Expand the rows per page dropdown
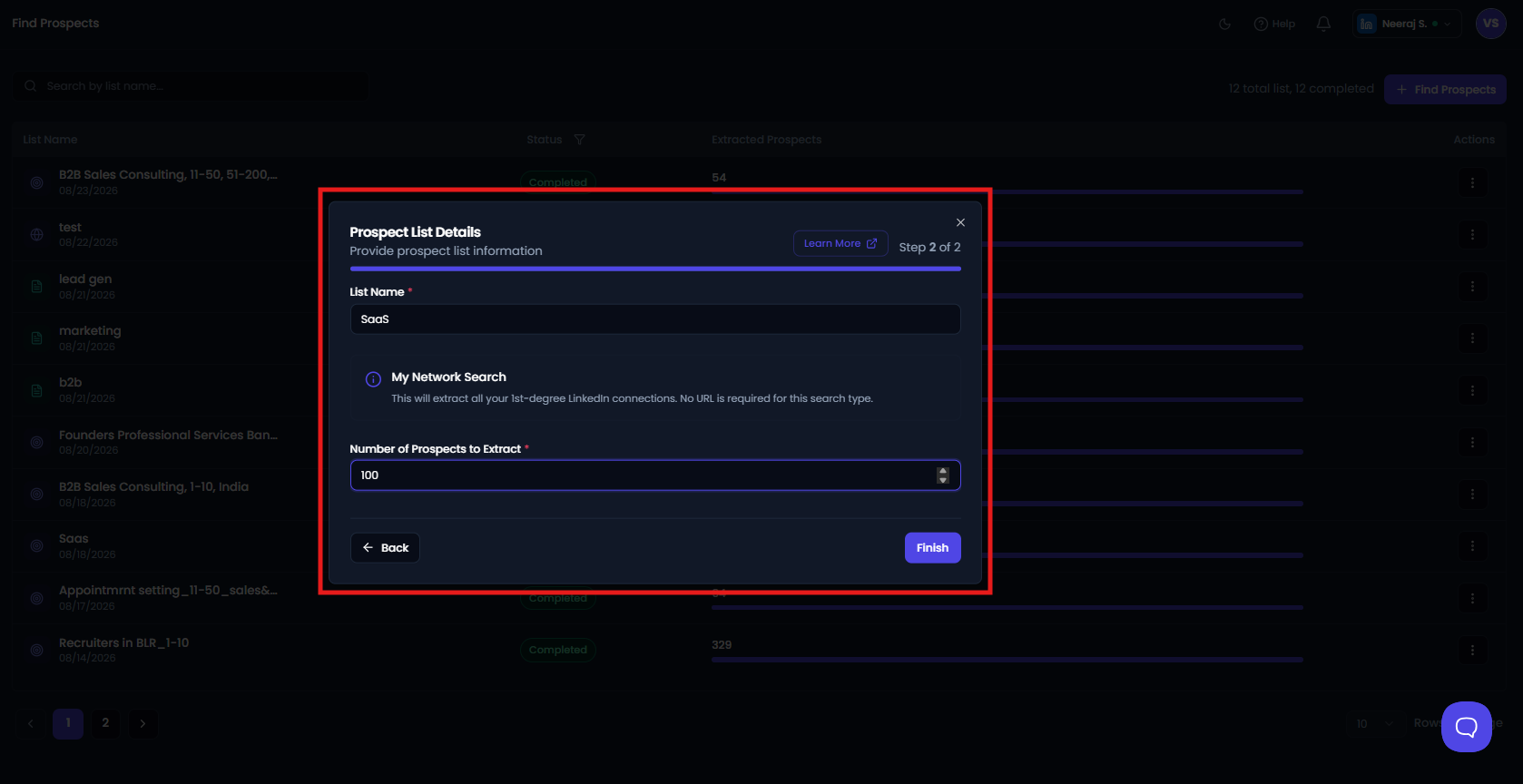 click(1374, 723)
